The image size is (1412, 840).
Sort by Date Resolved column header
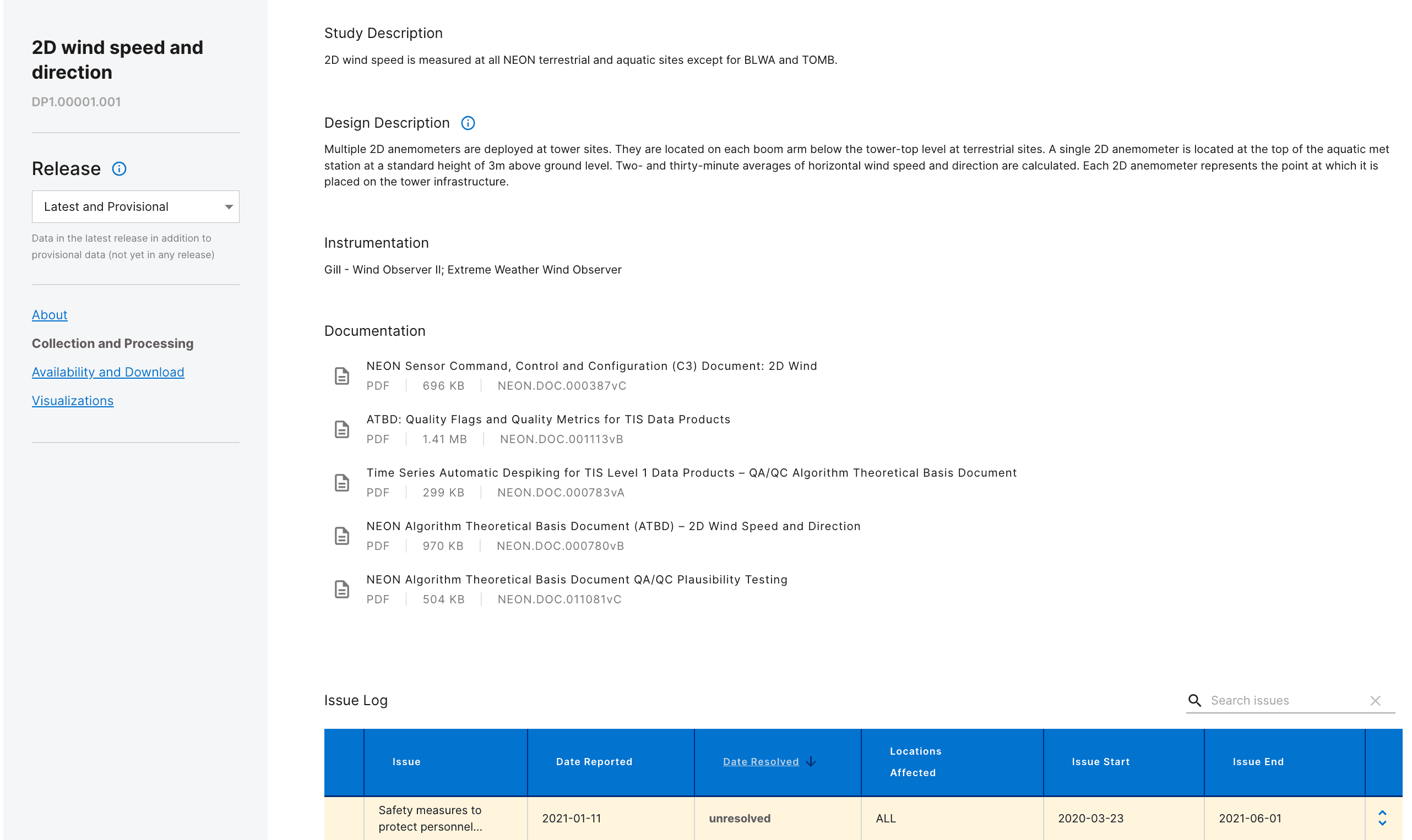[761, 762]
